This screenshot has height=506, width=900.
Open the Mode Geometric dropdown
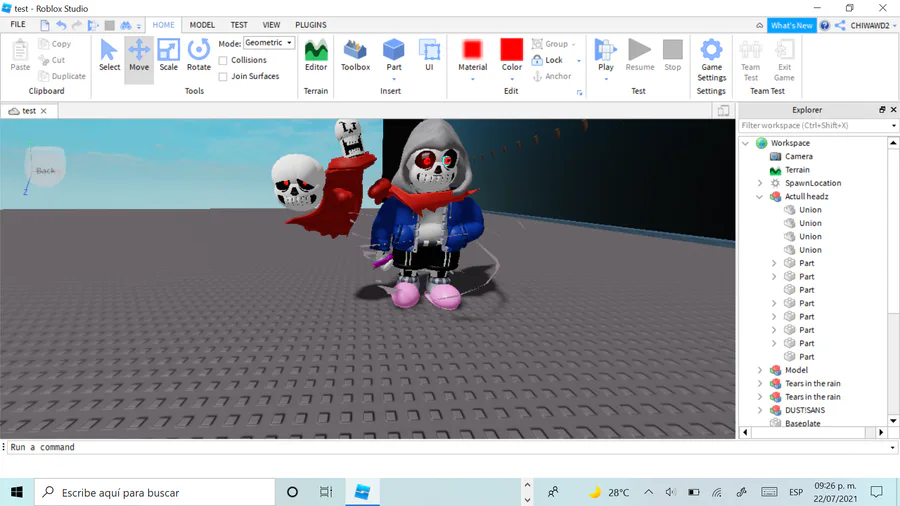tap(269, 43)
